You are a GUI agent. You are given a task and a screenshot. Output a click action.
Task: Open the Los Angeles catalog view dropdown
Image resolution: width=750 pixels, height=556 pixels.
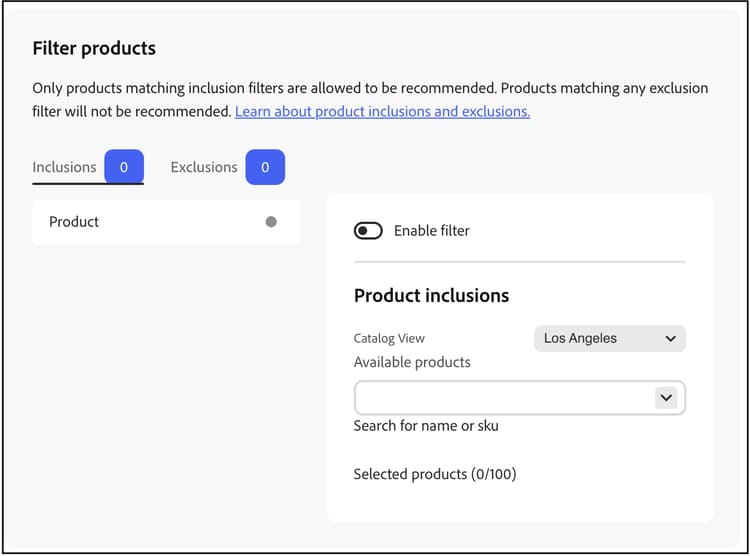click(609, 339)
